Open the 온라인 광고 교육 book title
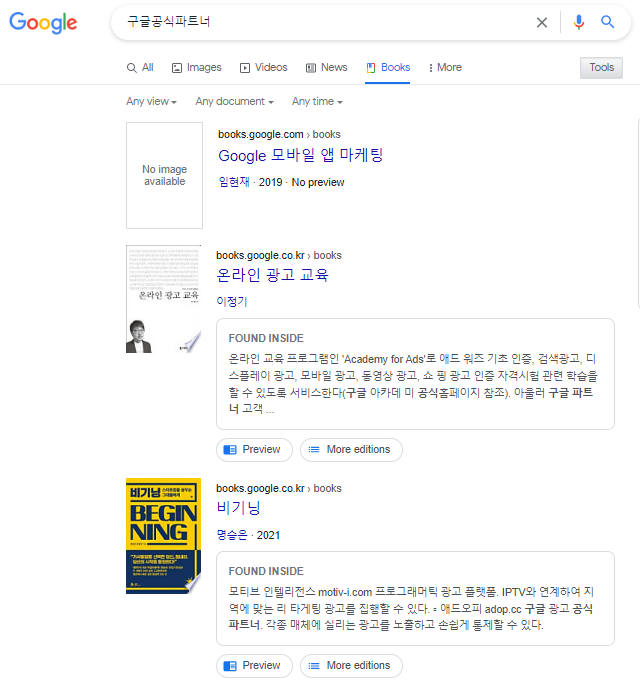This screenshot has height=687, width=640. click(272, 274)
